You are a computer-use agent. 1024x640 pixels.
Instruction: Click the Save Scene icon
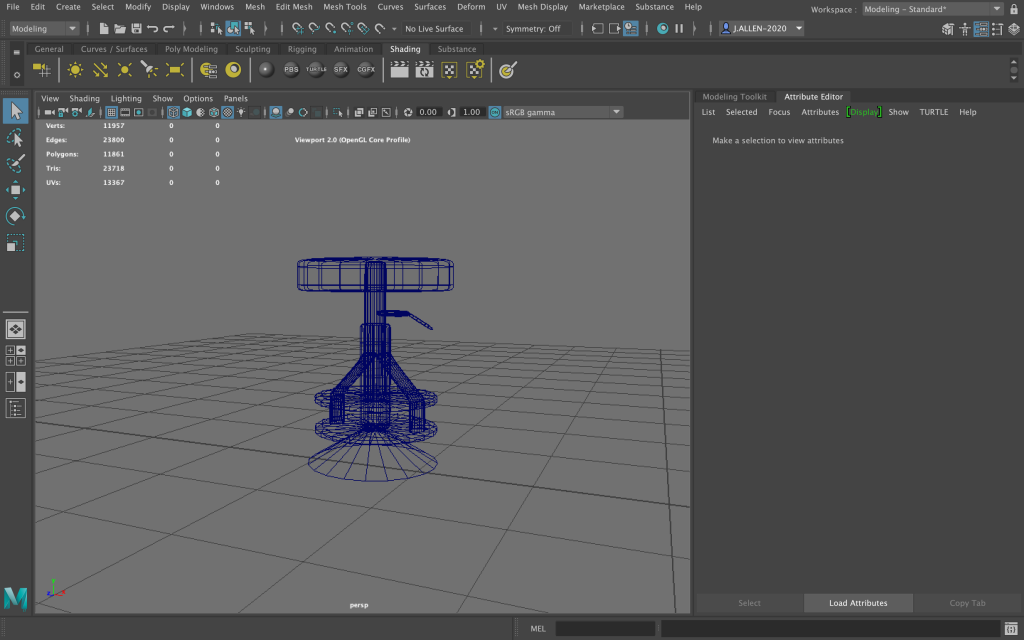135,29
